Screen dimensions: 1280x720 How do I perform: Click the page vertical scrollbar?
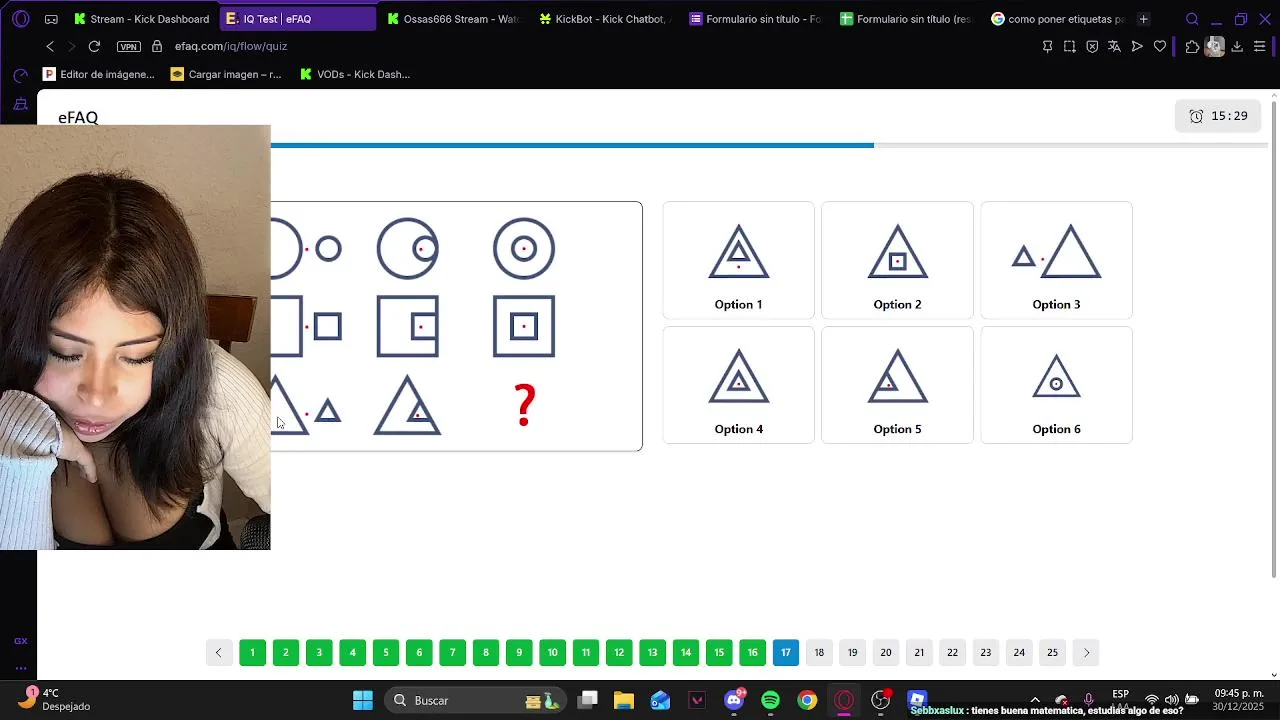pyautogui.click(x=1273, y=340)
